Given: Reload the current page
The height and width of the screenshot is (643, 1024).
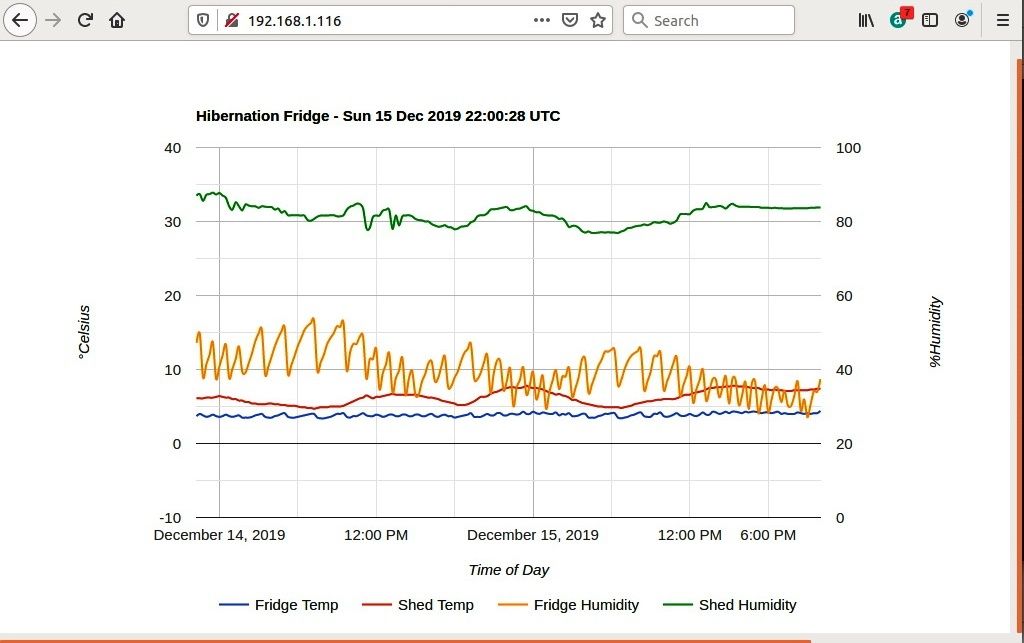Looking at the screenshot, I should point(86,20).
